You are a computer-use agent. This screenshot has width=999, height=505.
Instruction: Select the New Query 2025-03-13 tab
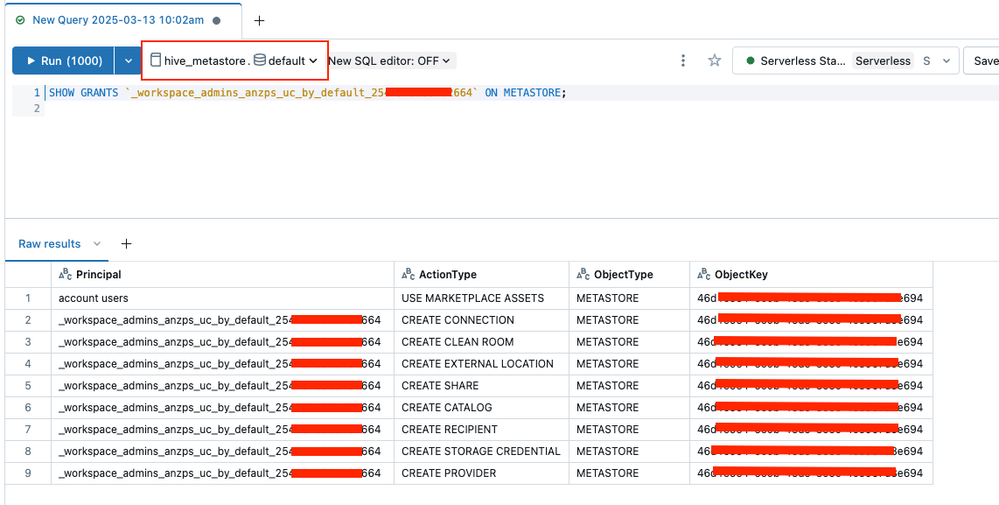[x=118, y=20]
